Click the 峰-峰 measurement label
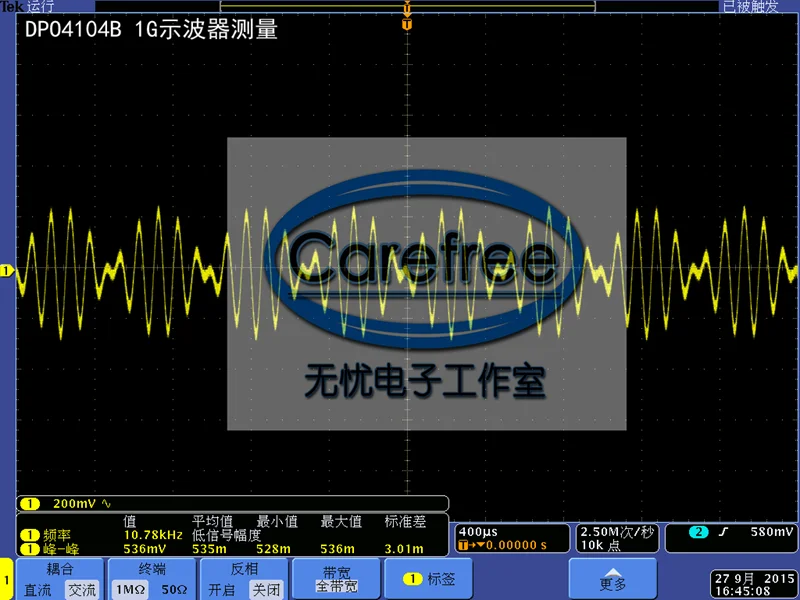 61,549
